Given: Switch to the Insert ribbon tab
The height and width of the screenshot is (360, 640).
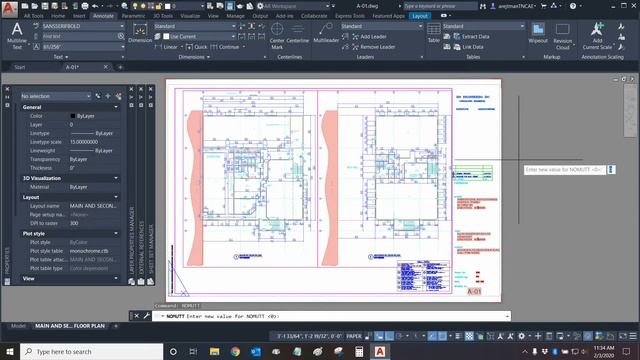Looking at the screenshot, I should pyautogui.click(x=79, y=16).
